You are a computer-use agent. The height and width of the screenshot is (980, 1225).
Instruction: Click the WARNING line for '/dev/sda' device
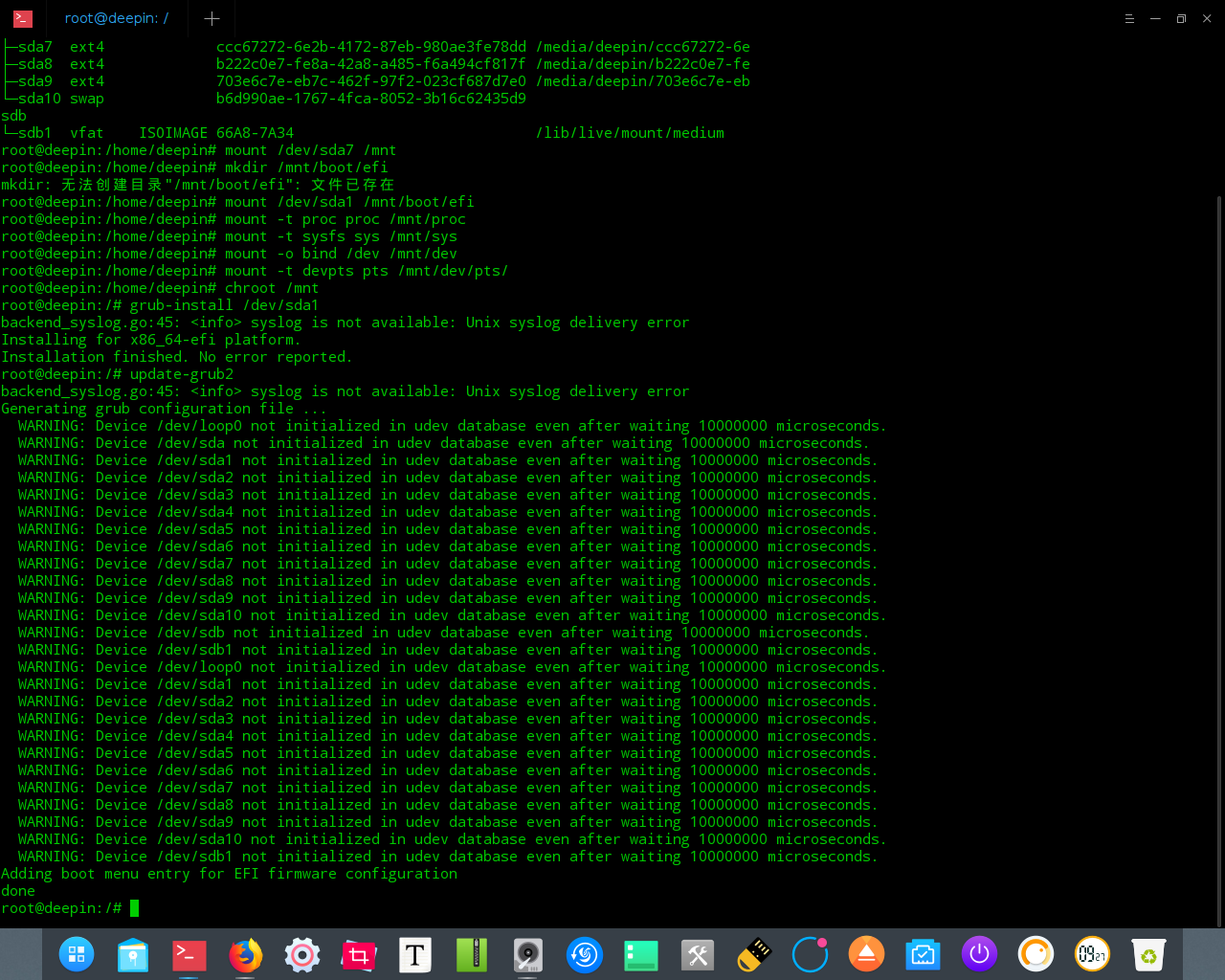click(x=444, y=443)
